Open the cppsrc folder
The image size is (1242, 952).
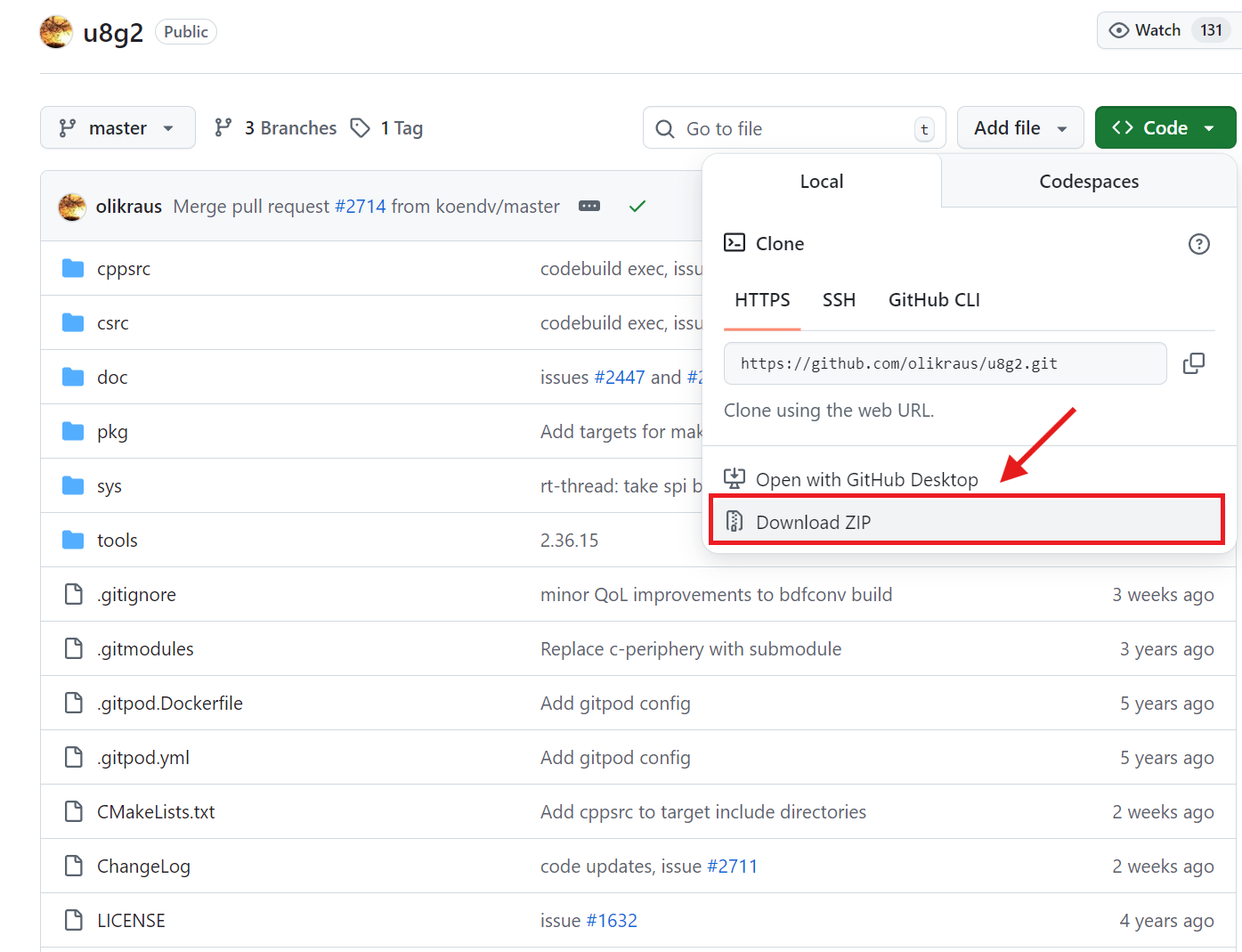pos(124,268)
